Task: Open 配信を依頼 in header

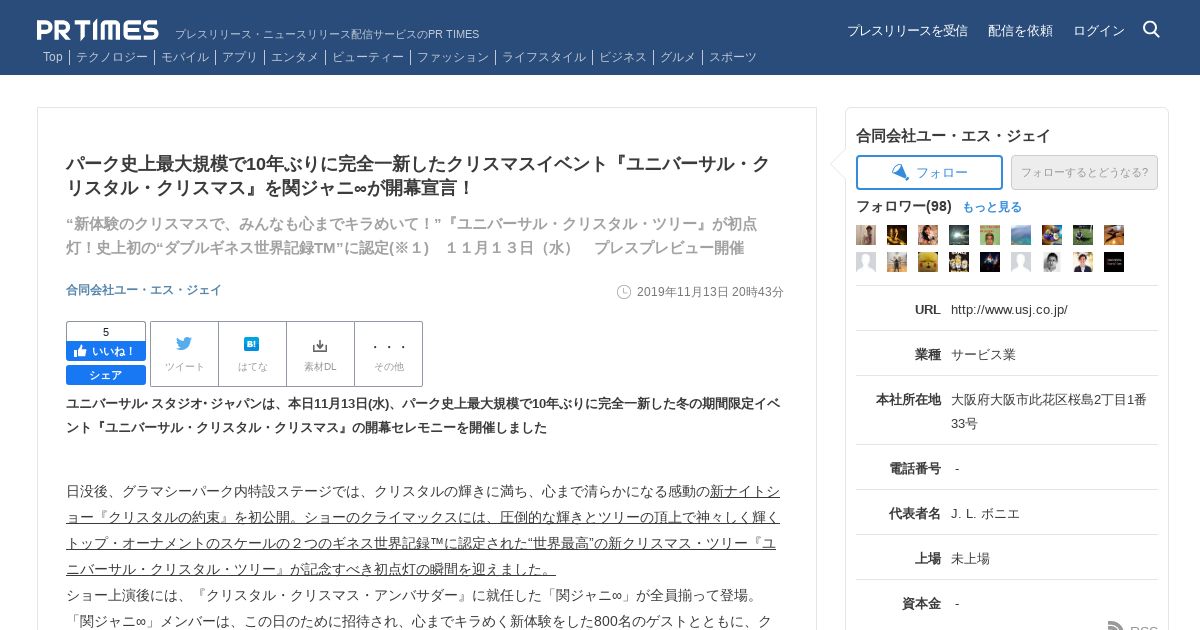Action: point(1020,30)
